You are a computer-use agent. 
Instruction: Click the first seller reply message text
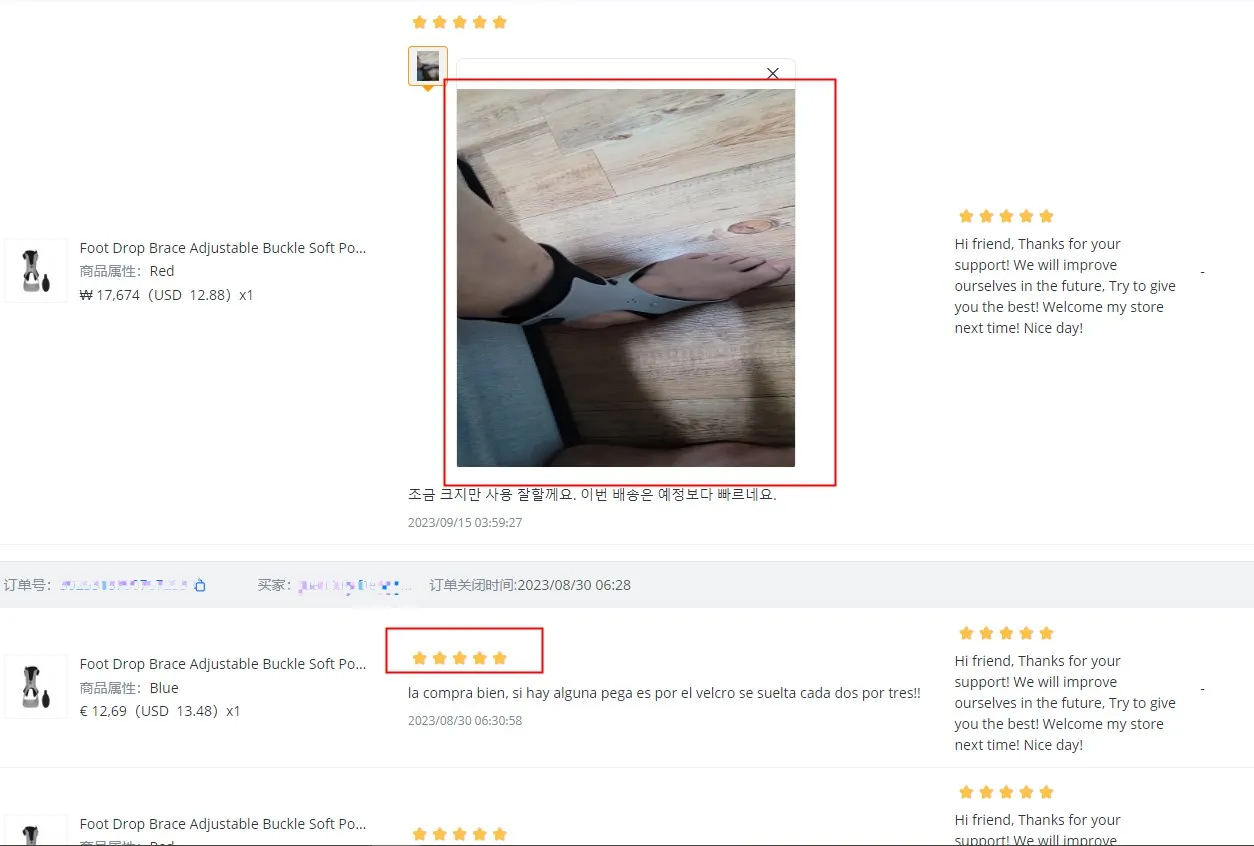click(x=1065, y=286)
